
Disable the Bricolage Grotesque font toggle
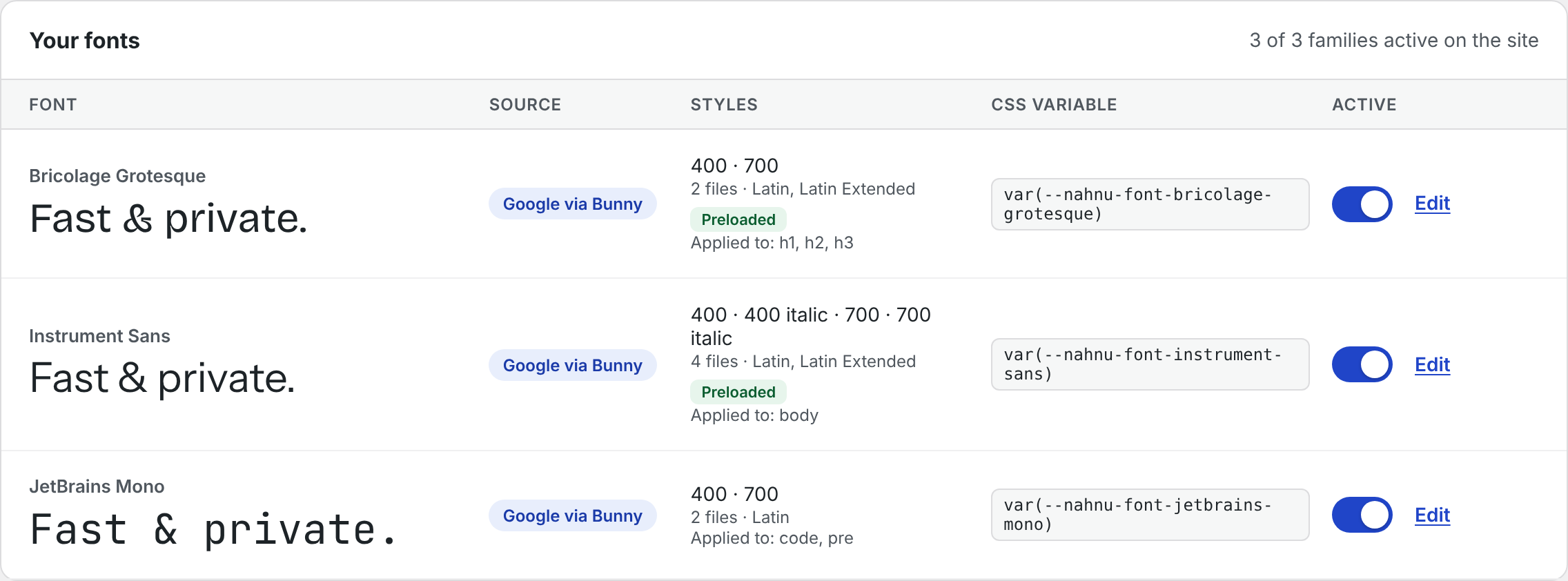point(1362,204)
